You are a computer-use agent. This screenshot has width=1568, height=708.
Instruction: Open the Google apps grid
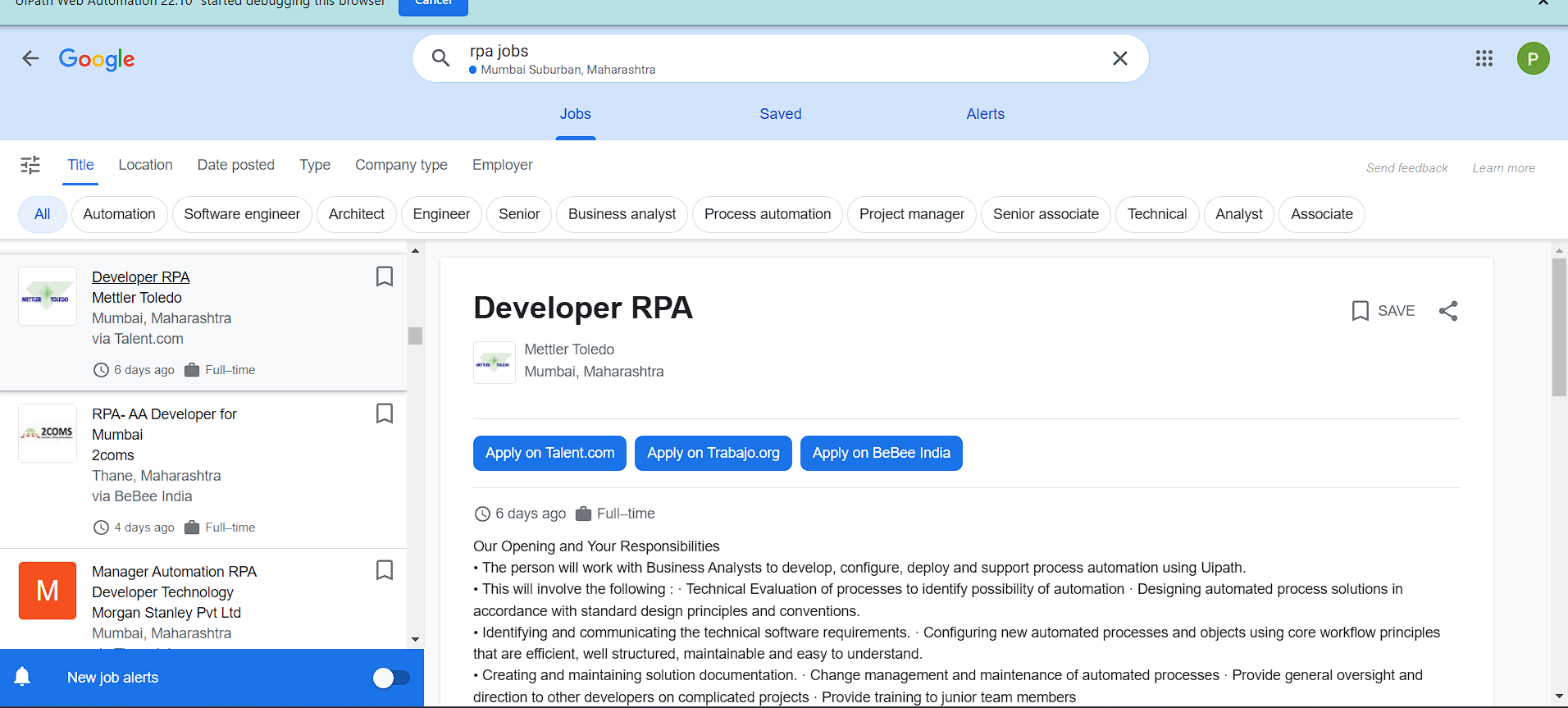click(x=1484, y=58)
